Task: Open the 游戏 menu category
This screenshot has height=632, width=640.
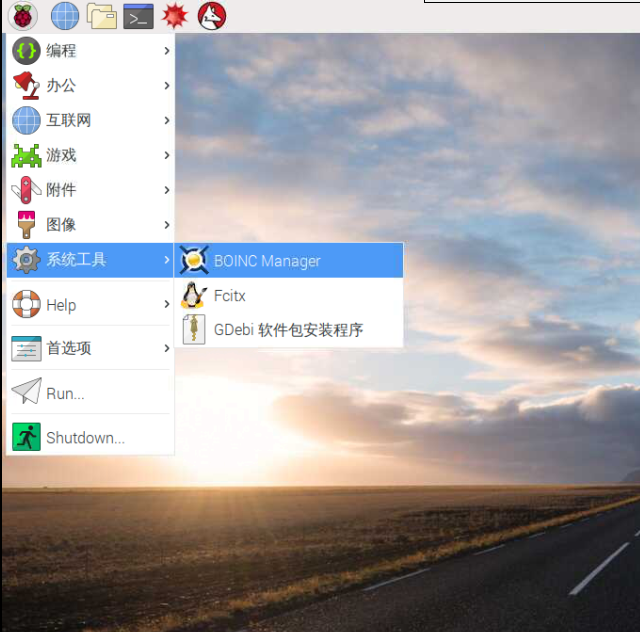Action: pyautogui.click(x=91, y=156)
